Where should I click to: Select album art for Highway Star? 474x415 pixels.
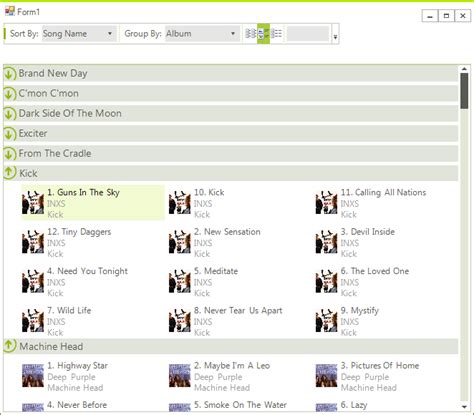pos(33,376)
